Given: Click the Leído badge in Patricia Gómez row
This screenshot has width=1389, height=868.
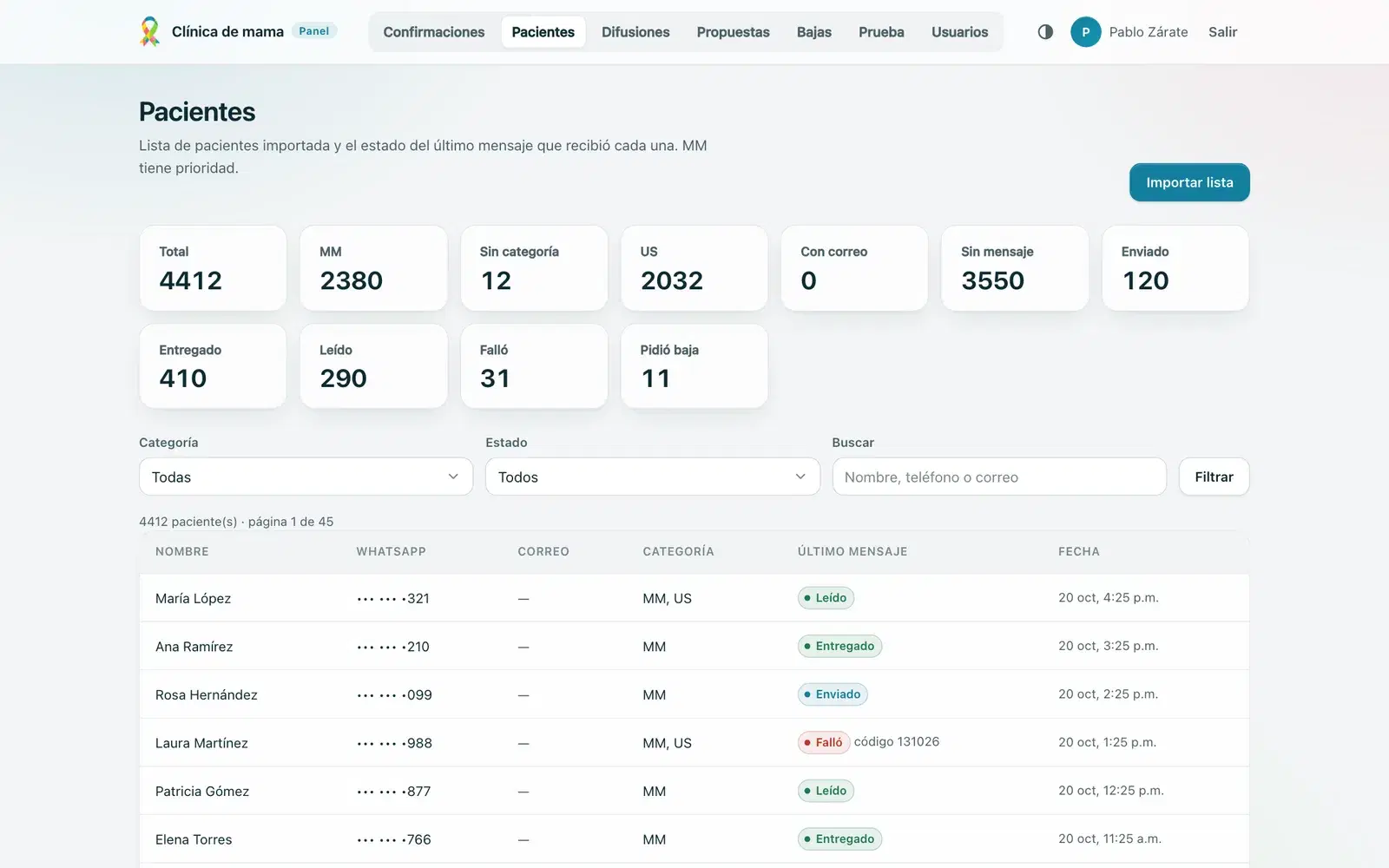Looking at the screenshot, I should (x=826, y=791).
